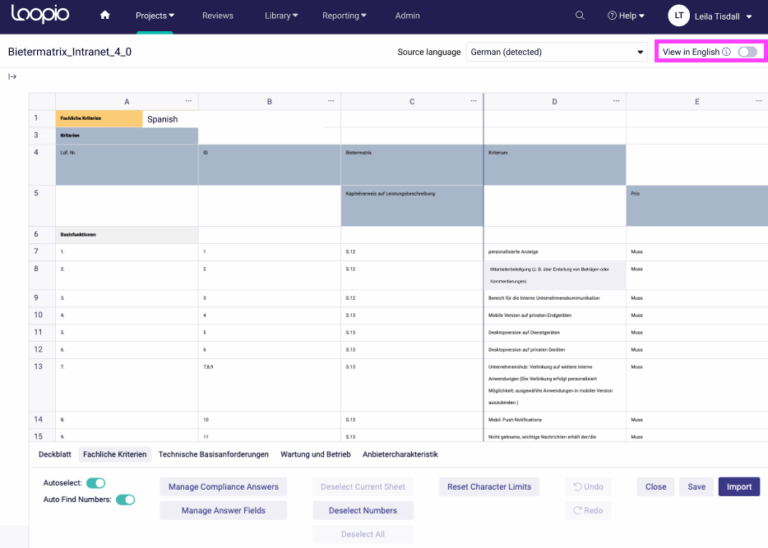Select row 7 header number
The image size is (768, 548).
tap(42, 252)
